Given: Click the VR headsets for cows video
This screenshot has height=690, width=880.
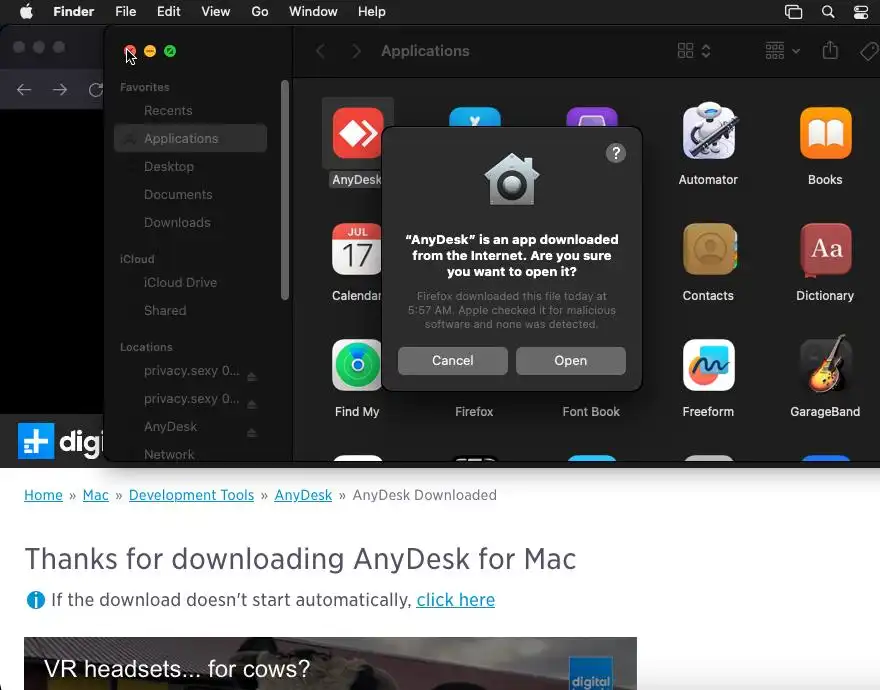Looking at the screenshot, I should click(330, 663).
